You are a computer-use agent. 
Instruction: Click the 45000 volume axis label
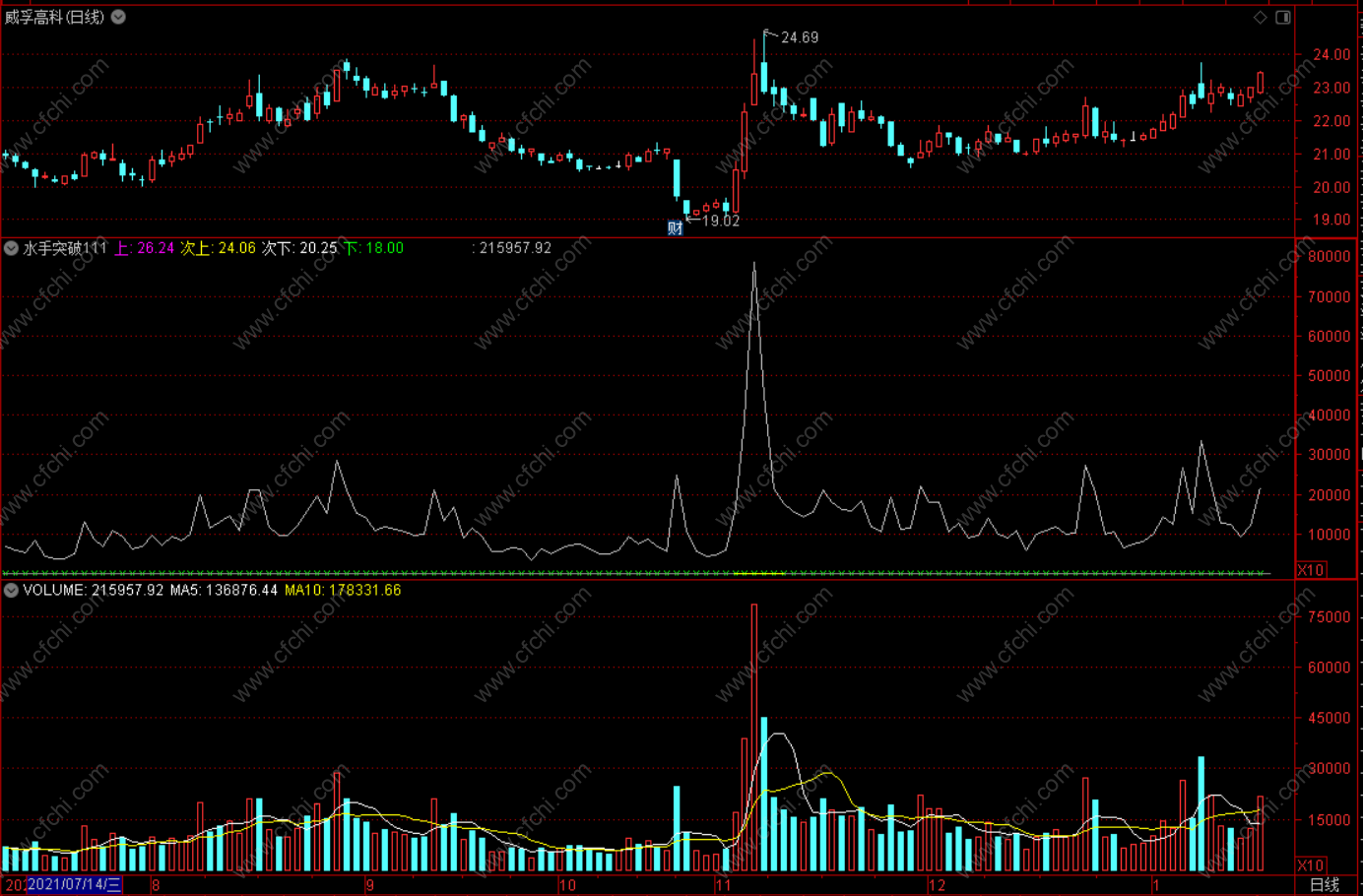1329,718
